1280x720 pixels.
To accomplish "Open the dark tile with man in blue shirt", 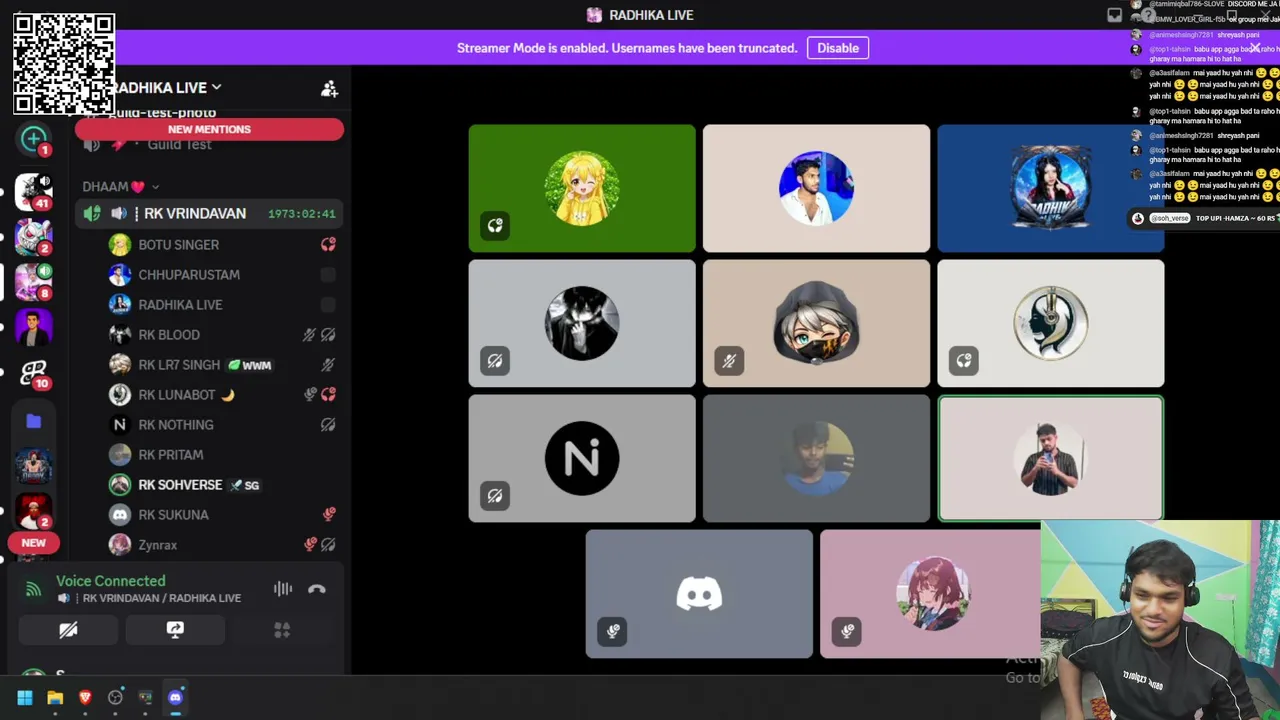I will coord(816,459).
